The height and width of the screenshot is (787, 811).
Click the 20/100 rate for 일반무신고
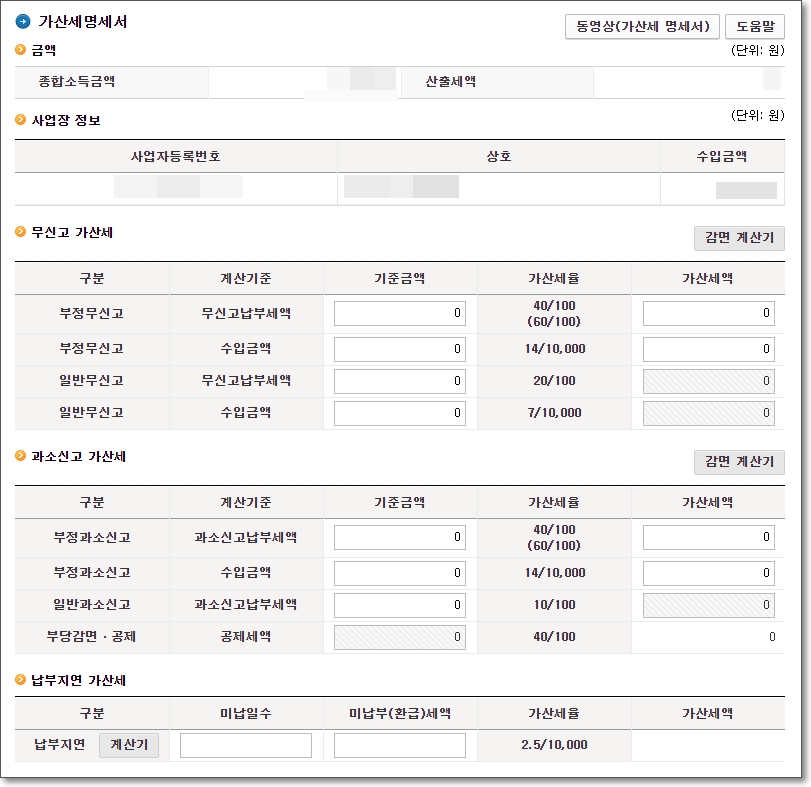coord(554,381)
